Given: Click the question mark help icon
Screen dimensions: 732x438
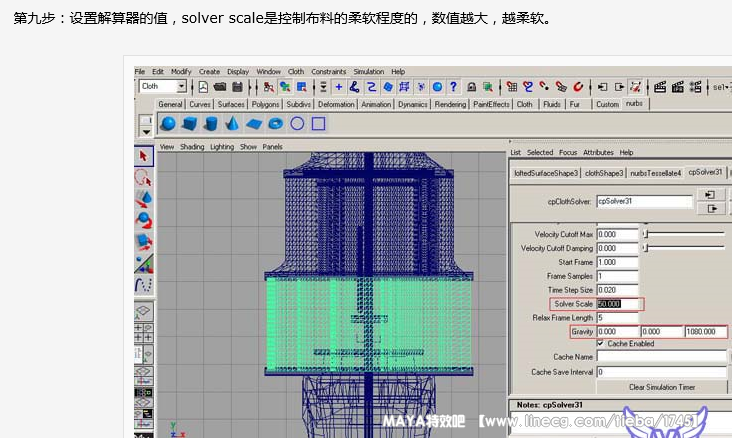Looking at the screenshot, I should coord(453,87).
